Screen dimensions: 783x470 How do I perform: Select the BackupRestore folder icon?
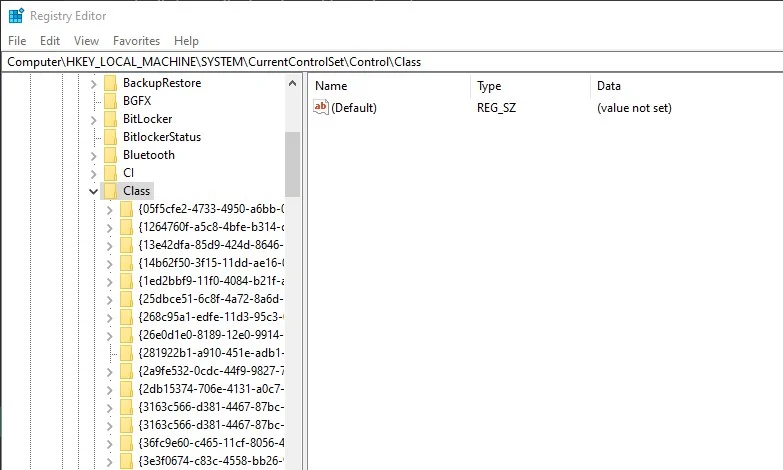tap(110, 83)
